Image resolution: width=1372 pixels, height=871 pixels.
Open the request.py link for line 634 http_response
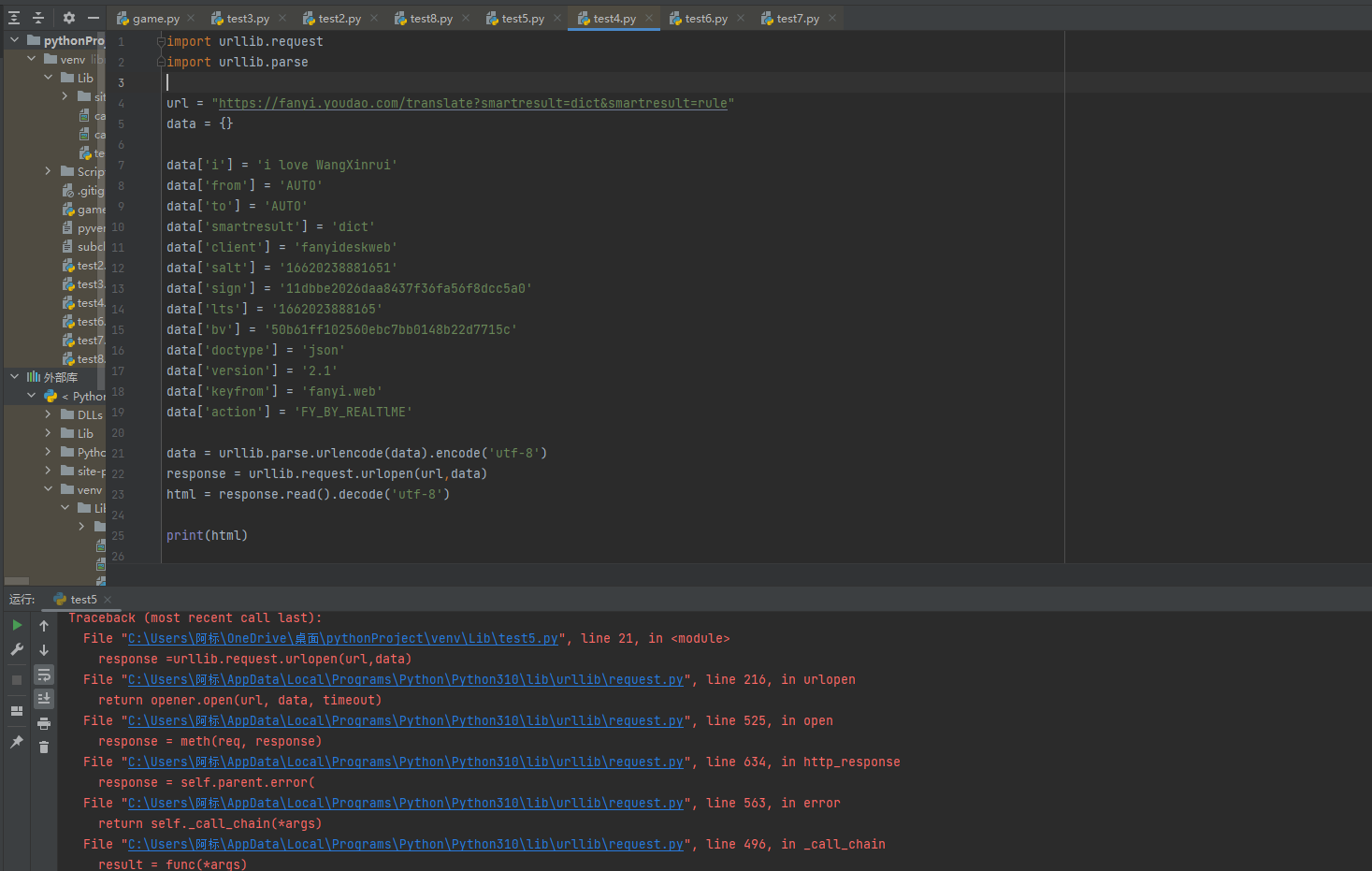tap(405, 762)
